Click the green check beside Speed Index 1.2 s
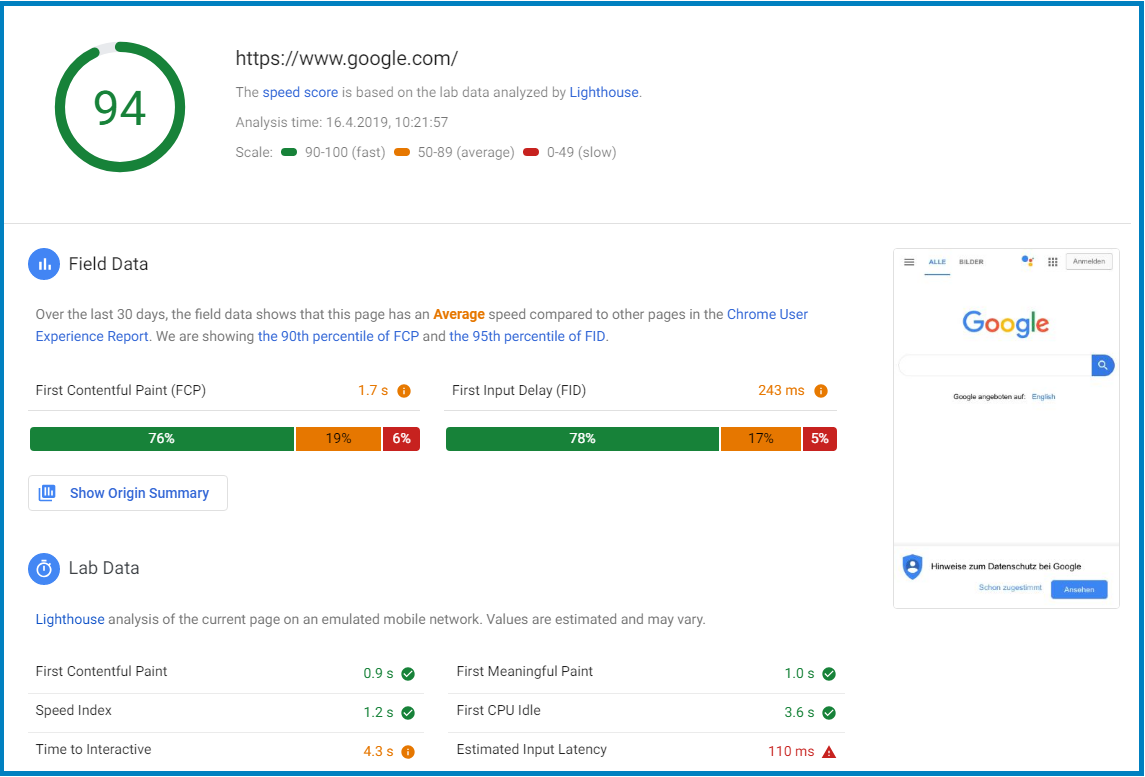 pos(408,713)
